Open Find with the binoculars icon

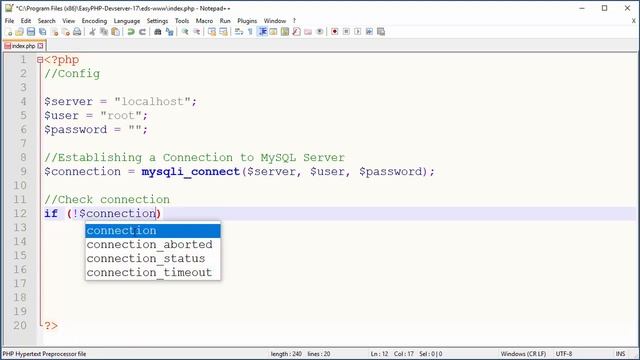click(x=158, y=32)
